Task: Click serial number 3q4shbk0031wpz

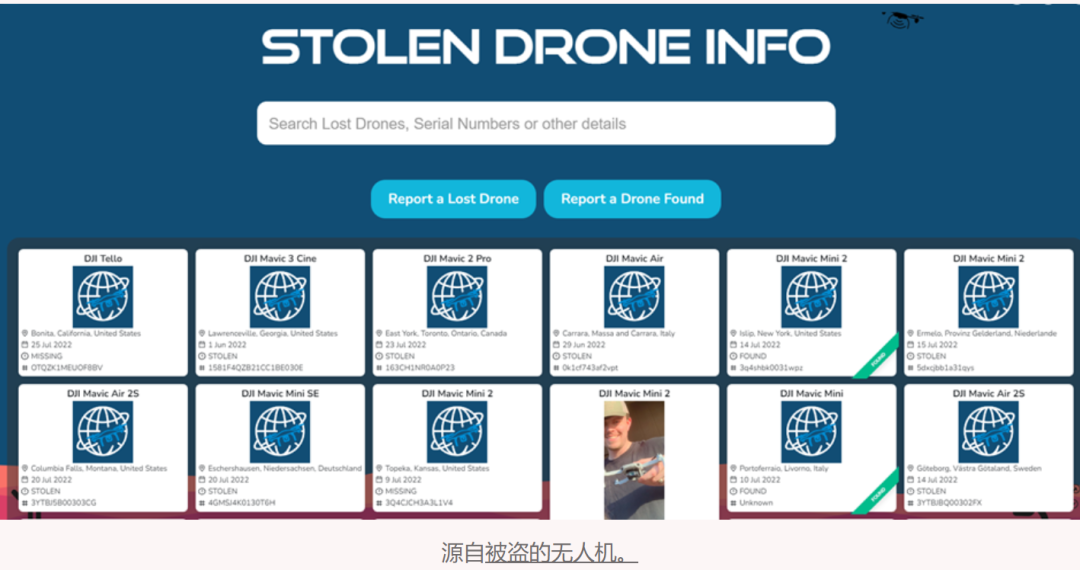Action: (x=771, y=368)
